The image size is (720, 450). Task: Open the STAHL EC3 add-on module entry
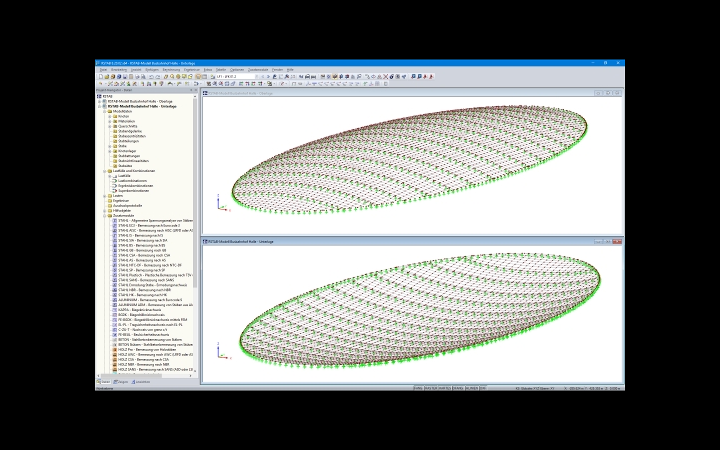pyautogui.click(x=149, y=225)
